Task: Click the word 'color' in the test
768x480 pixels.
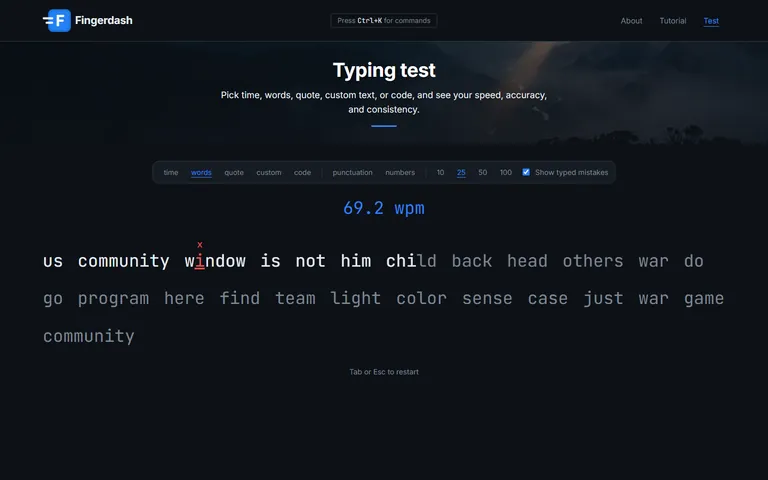Action: coord(422,299)
